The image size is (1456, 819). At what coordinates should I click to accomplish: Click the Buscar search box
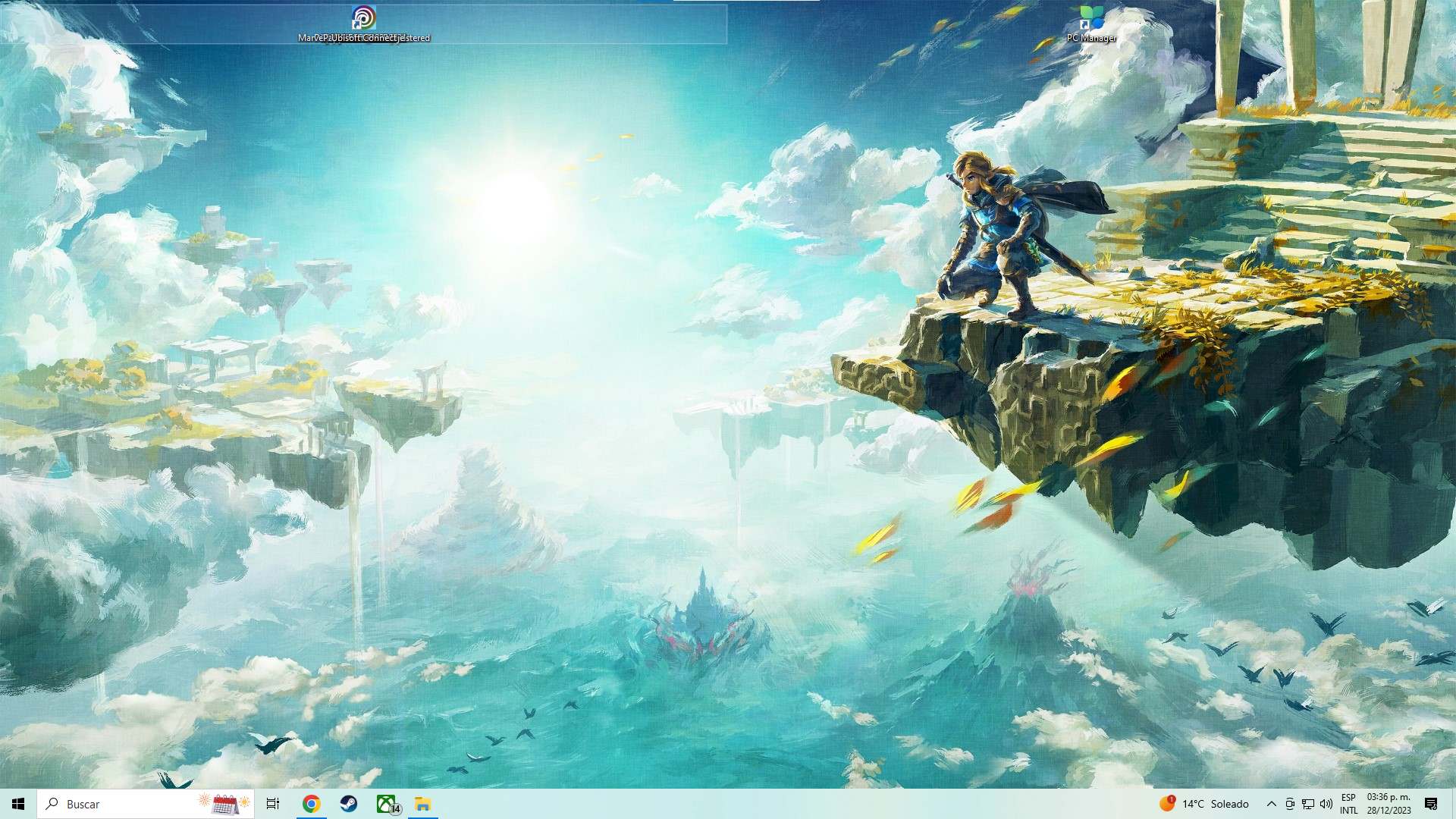pyautogui.click(x=146, y=804)
